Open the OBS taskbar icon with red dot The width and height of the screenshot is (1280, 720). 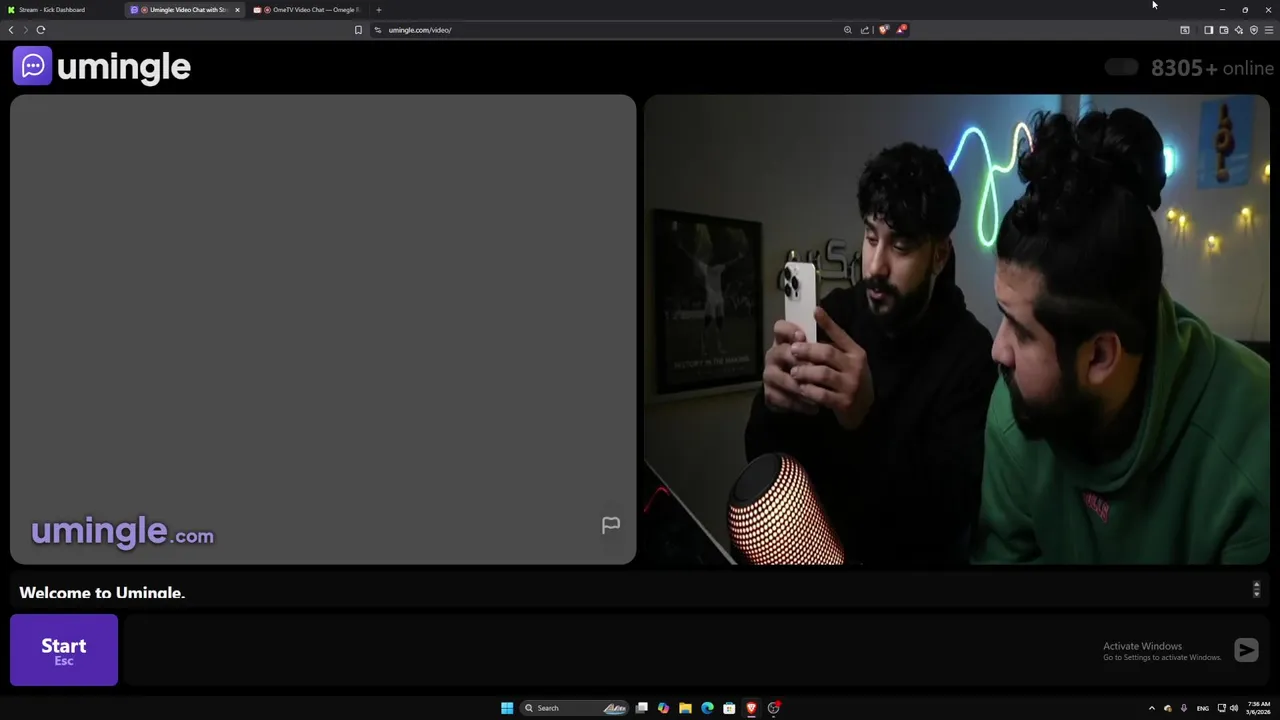click(x=774, y=708)
